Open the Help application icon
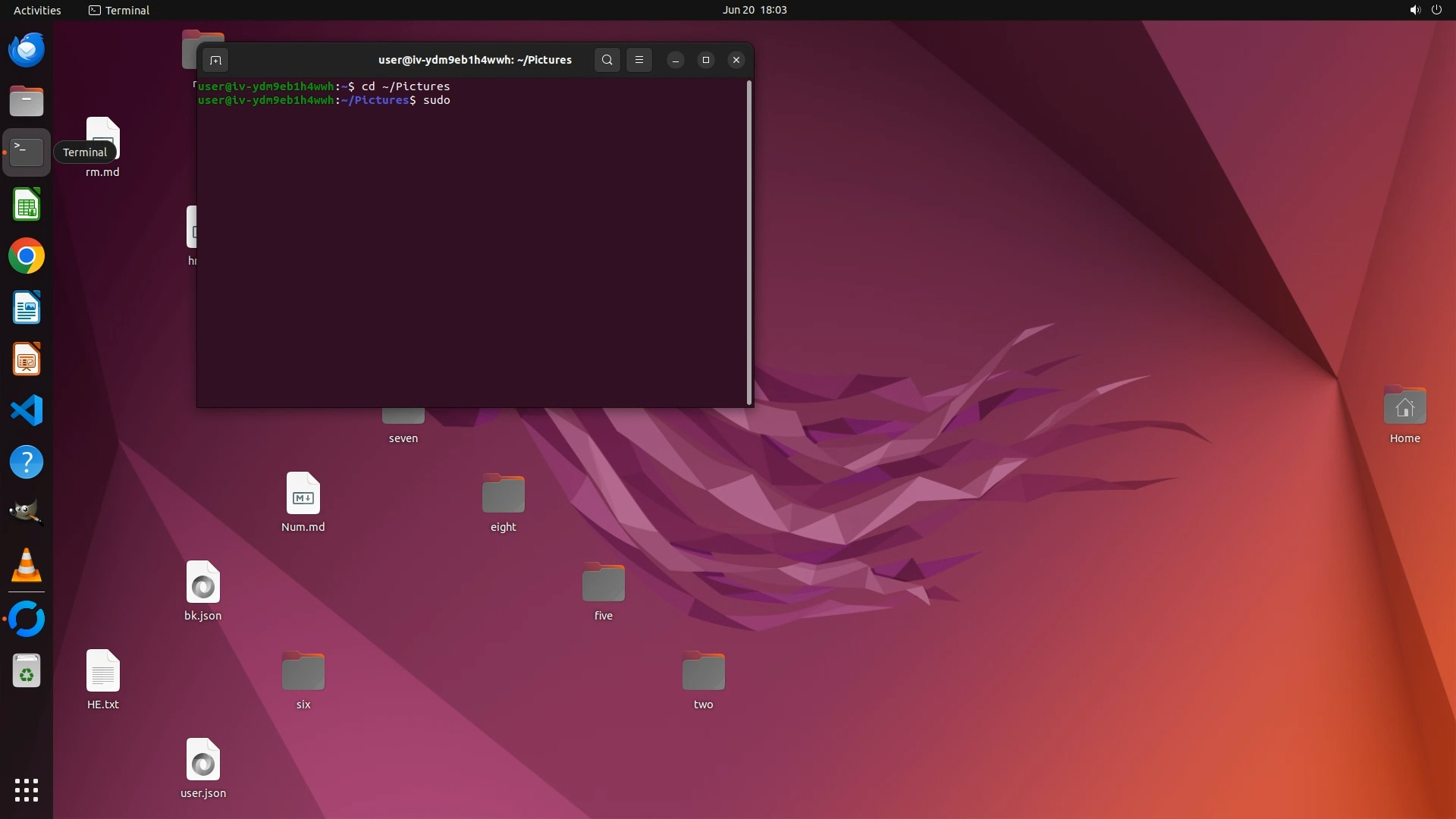The height and width of the screenshot is (819, 1456). [x=27, y=463]
